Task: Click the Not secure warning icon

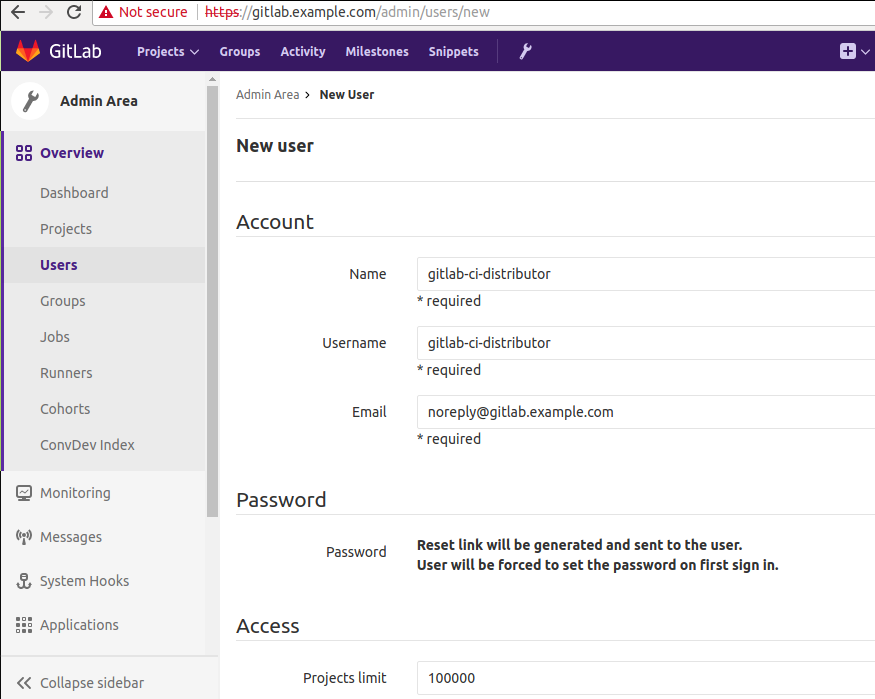Action: click(x=107, y=12)
